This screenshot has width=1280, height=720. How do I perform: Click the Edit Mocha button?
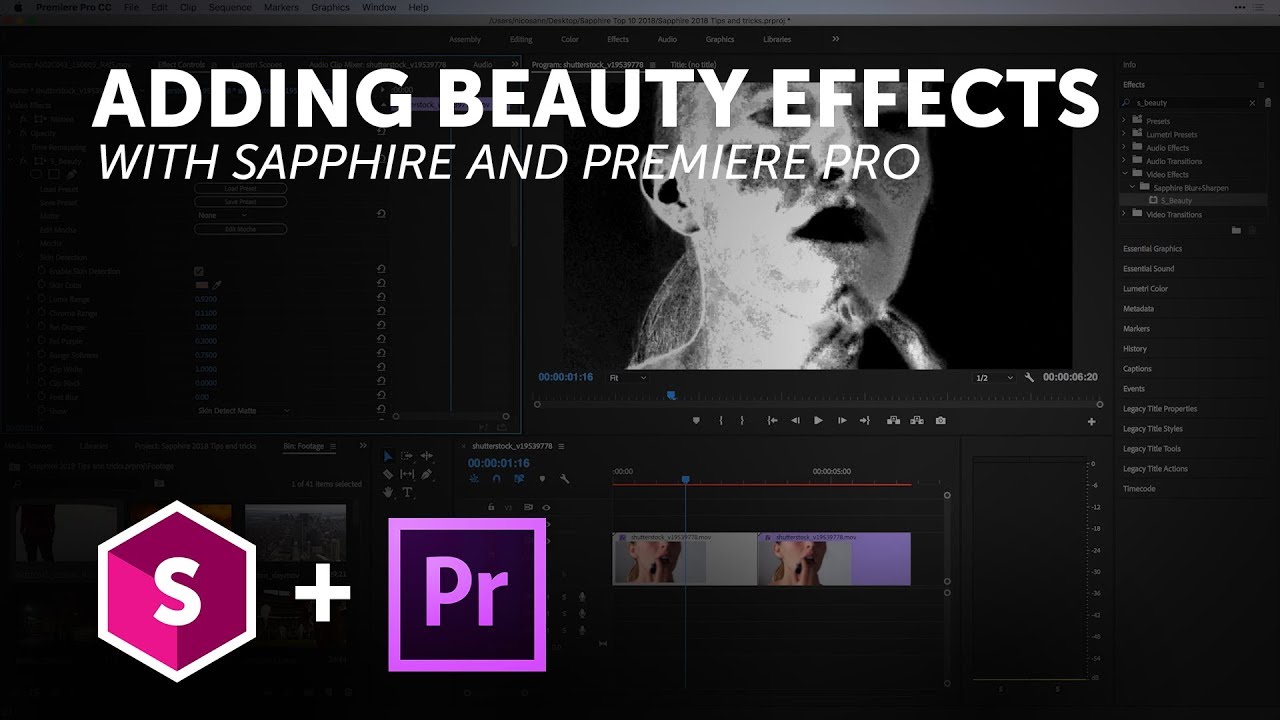[241, 229]
